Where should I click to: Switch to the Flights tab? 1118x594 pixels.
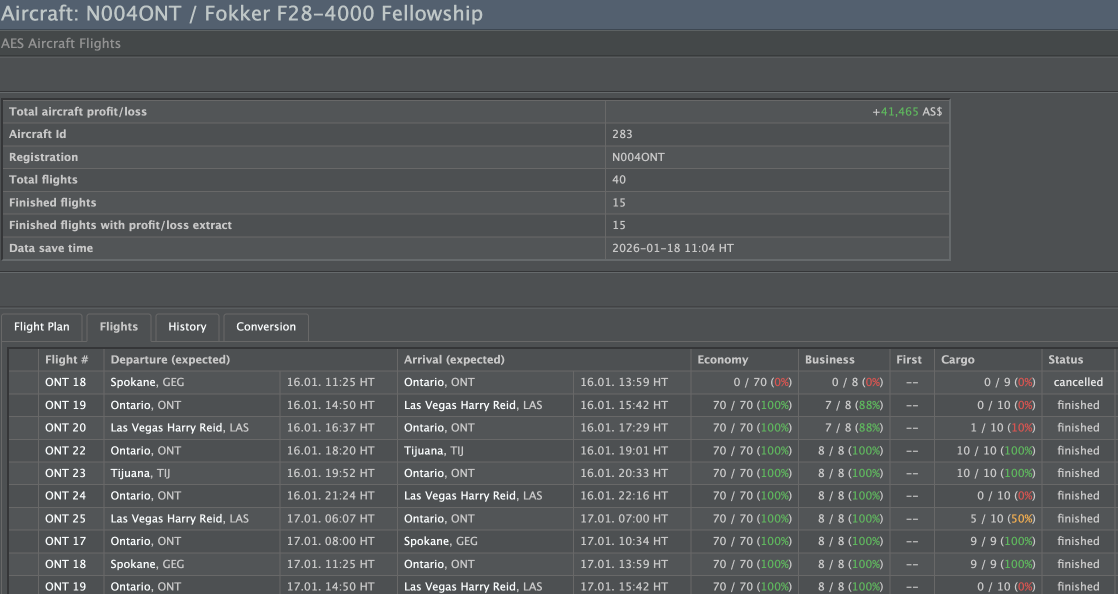tap(119, 327)
